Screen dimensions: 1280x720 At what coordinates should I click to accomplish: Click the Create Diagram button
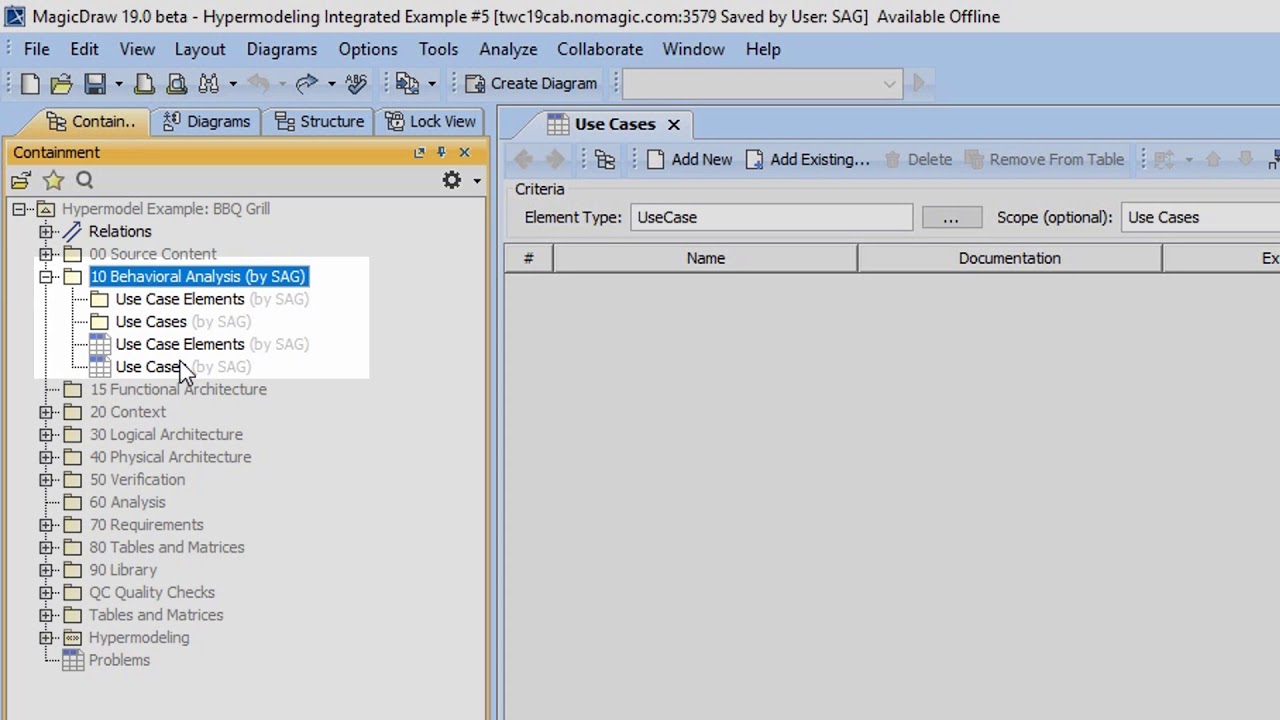[x=531, y=84]
